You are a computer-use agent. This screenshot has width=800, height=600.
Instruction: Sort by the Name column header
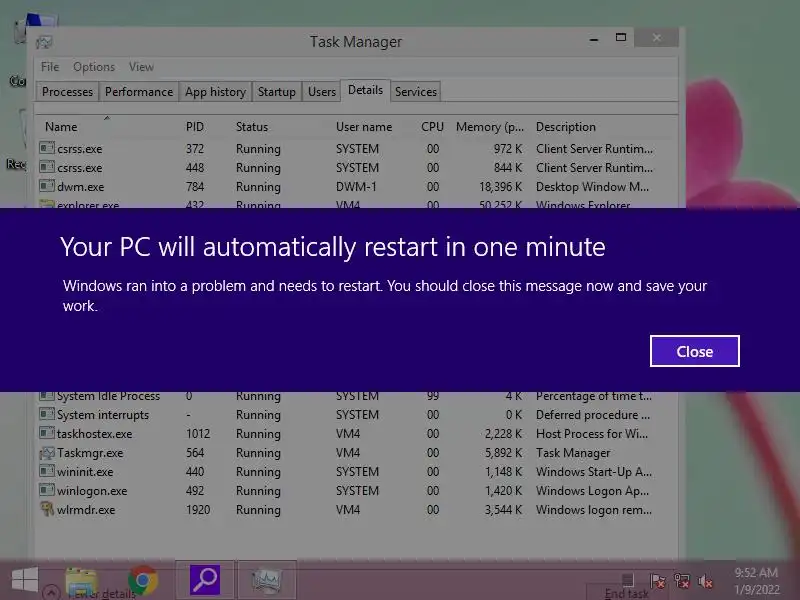[61, 127]
